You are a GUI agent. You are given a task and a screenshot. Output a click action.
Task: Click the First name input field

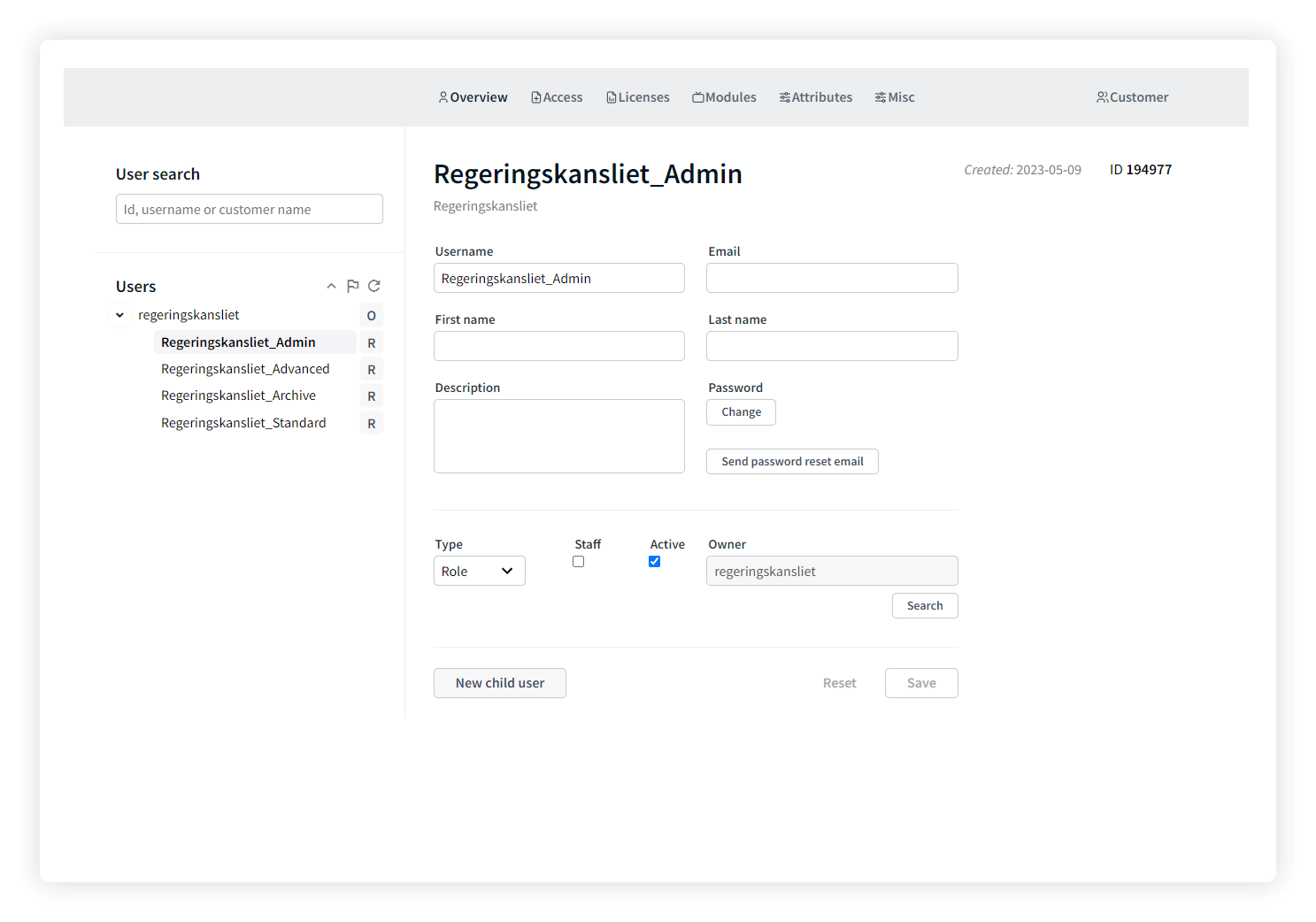click(559, 346)
